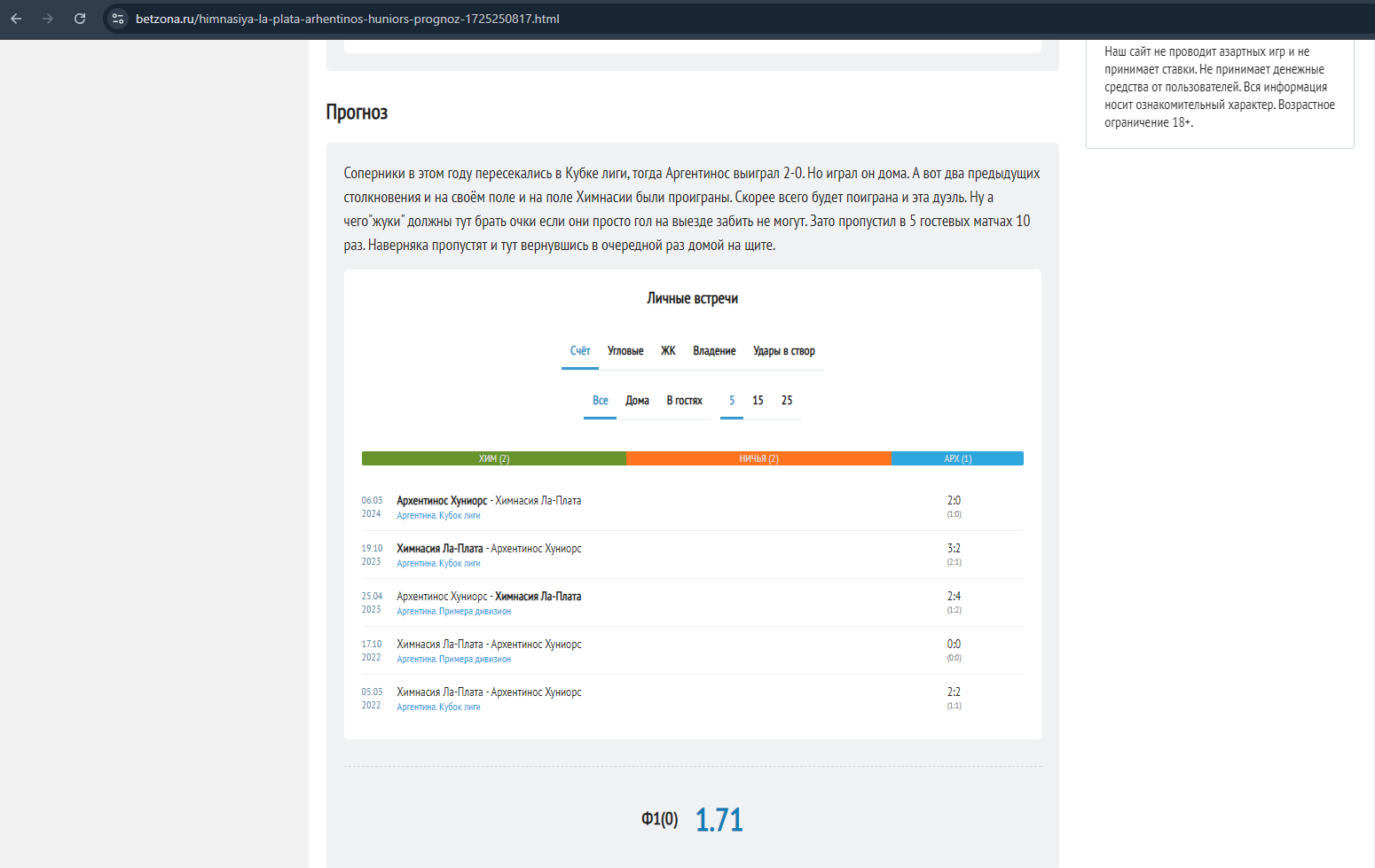Click the 2:2 score of 05.03 match

[x=954, y=692]
